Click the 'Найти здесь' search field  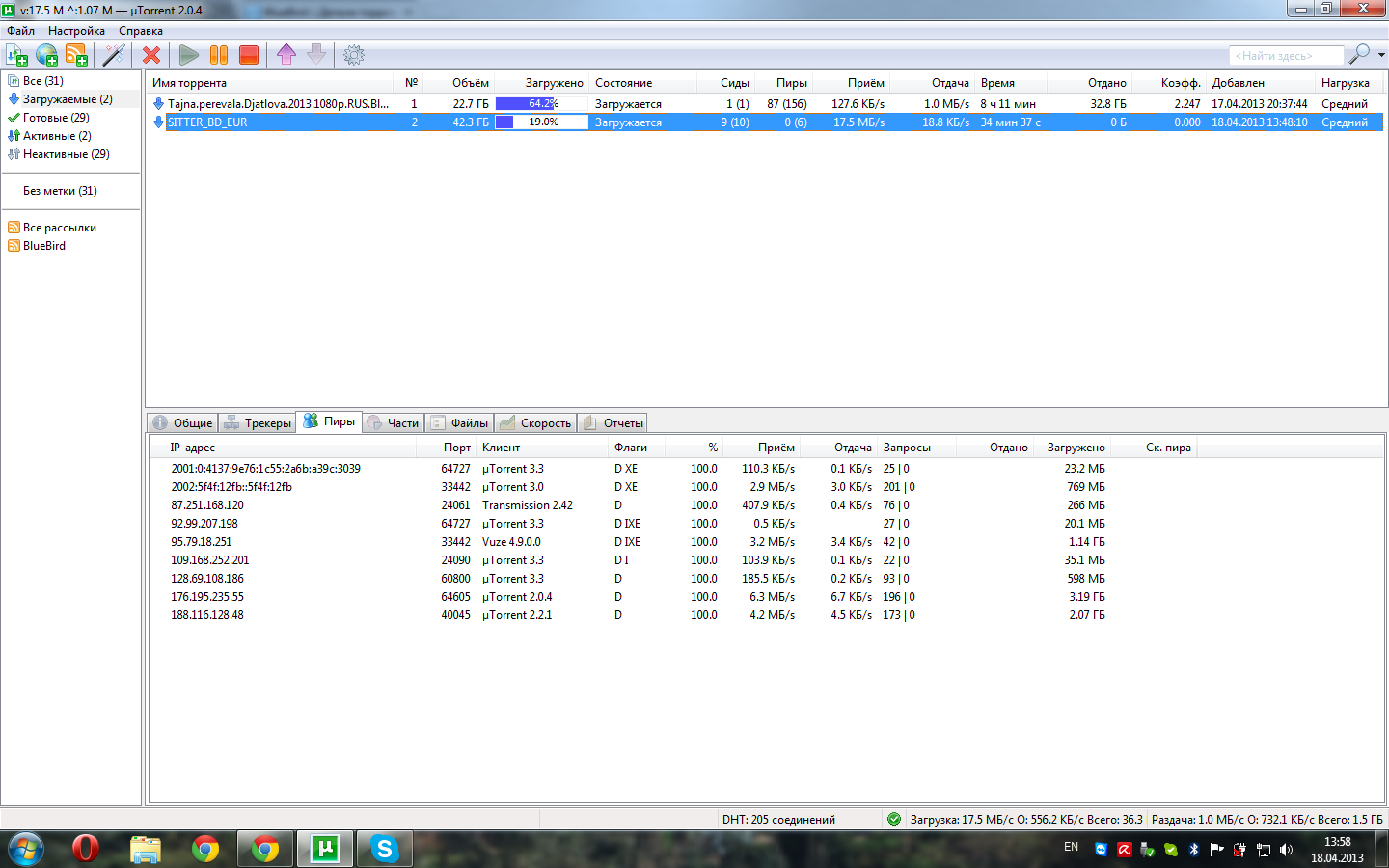(1286, 56)
